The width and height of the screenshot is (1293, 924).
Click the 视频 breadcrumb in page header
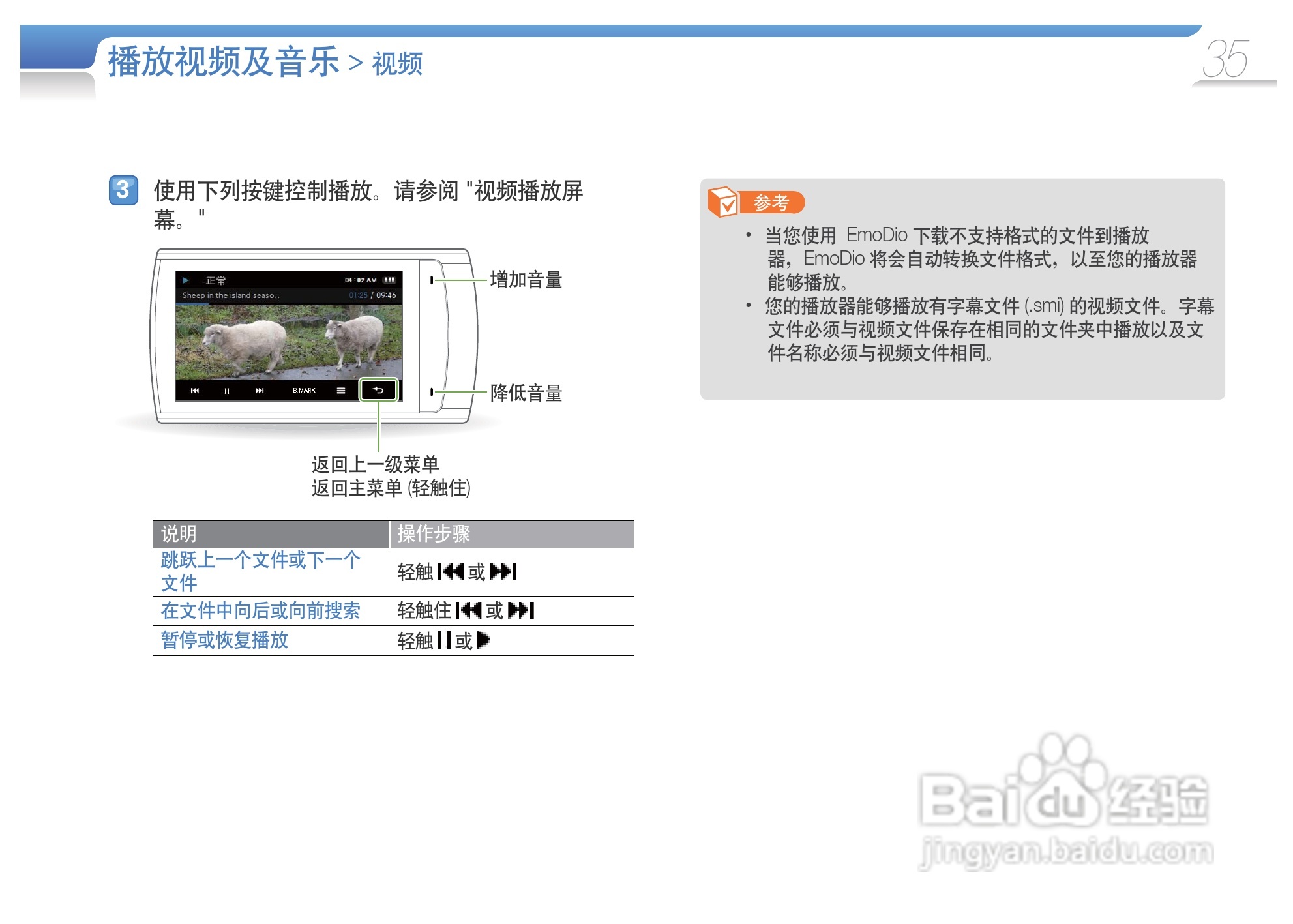click(397, 64)
